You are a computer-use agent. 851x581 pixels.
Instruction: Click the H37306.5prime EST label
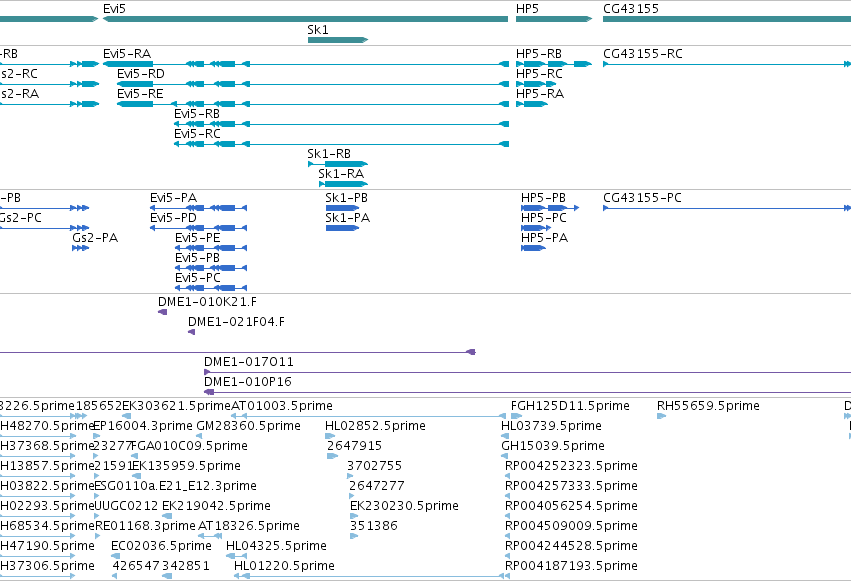47,567
